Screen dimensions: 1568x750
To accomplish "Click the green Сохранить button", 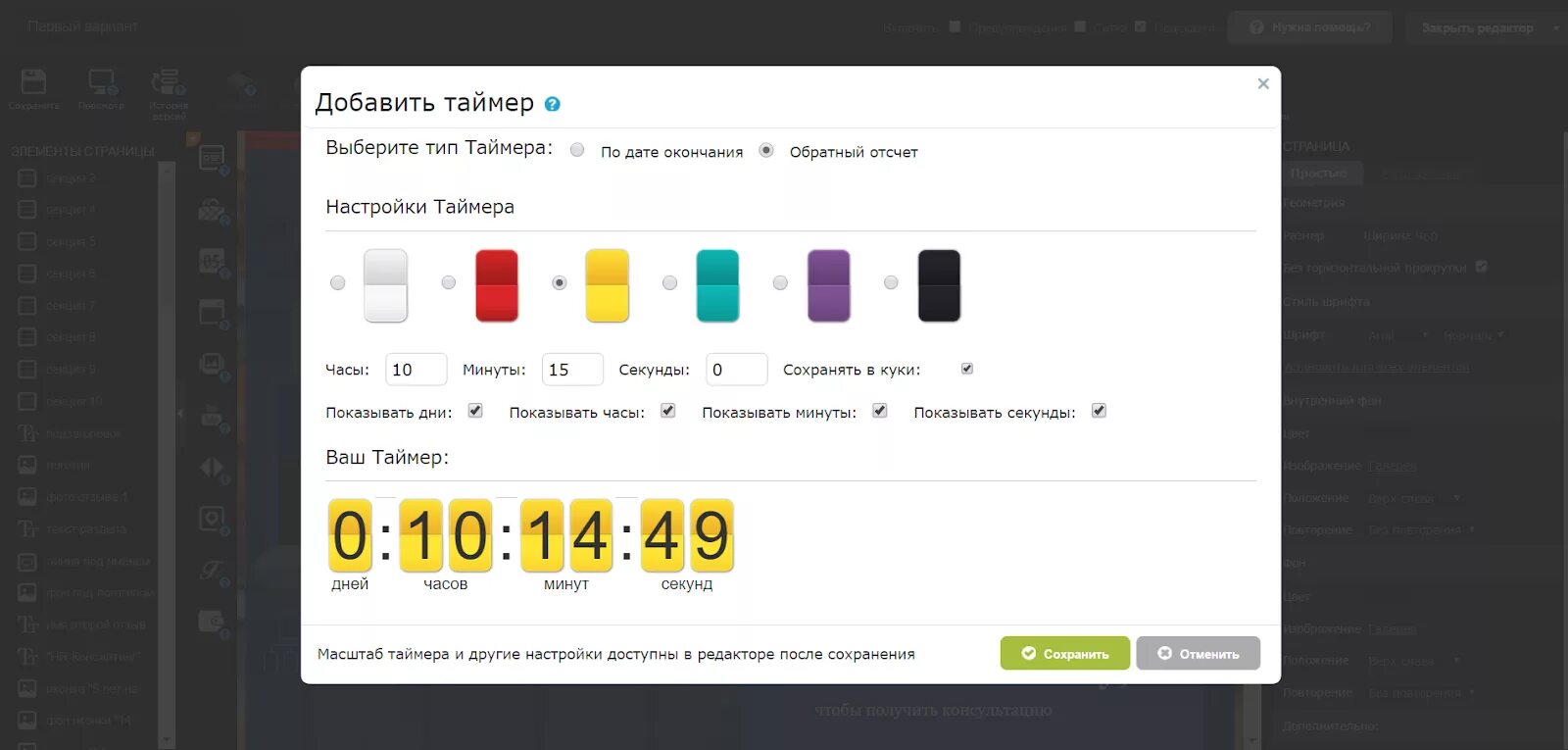I will pyautogui.click(x=1065, y=653).
